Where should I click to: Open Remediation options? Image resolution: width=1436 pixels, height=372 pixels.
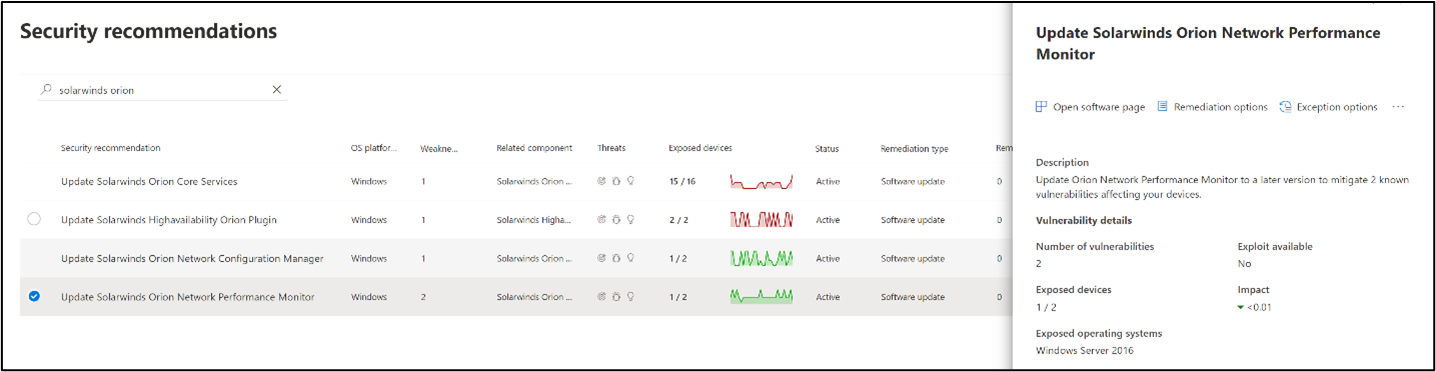[x=1212, y=107]
